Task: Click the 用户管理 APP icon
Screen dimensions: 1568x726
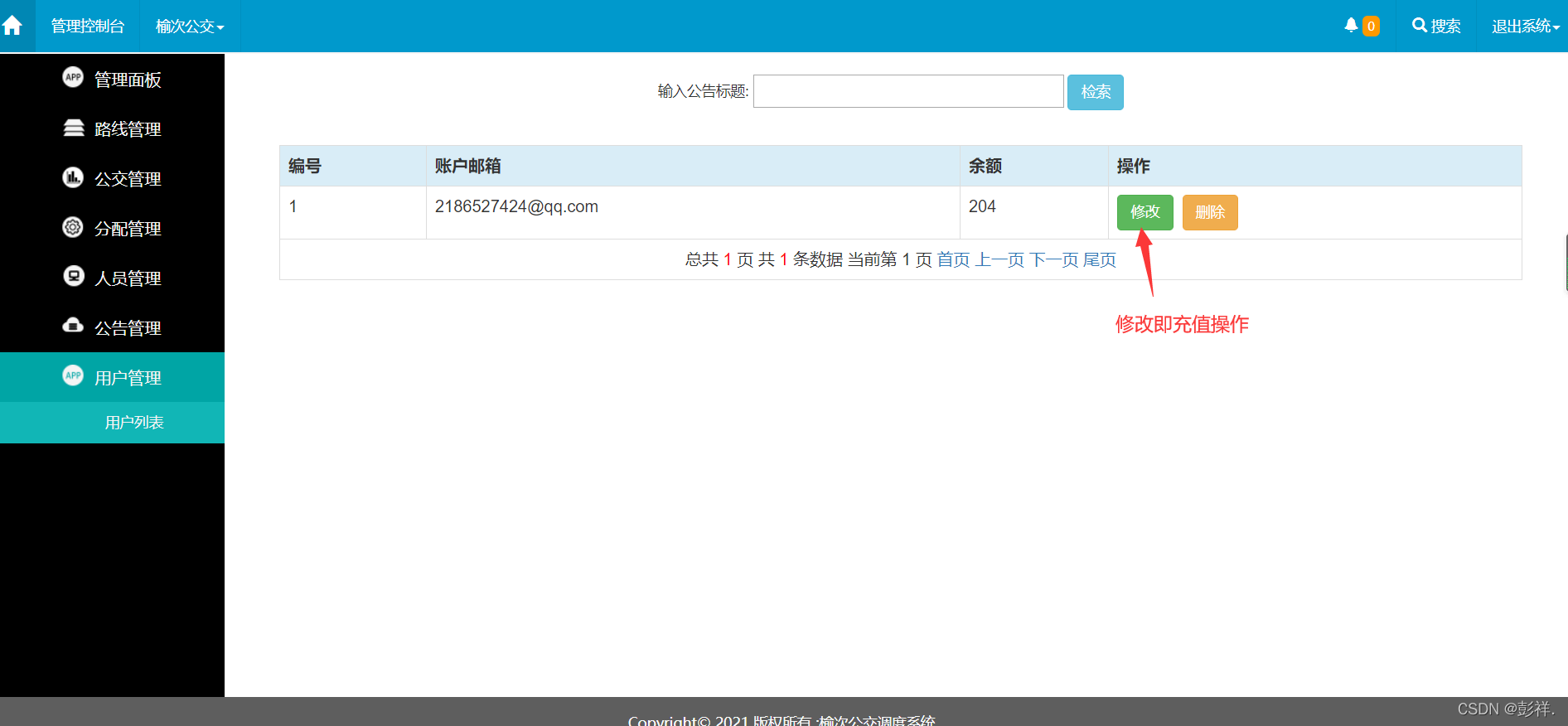Action: (73, 375)
